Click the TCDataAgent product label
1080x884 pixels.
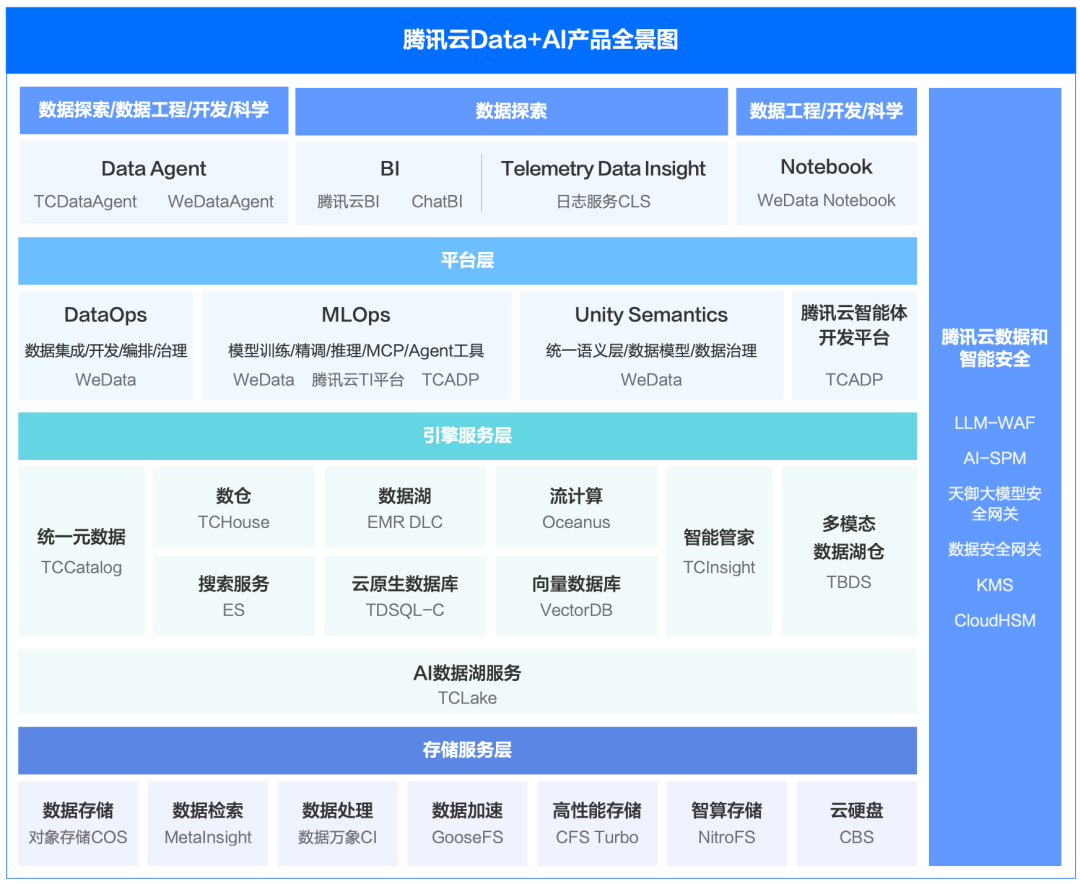85,201
